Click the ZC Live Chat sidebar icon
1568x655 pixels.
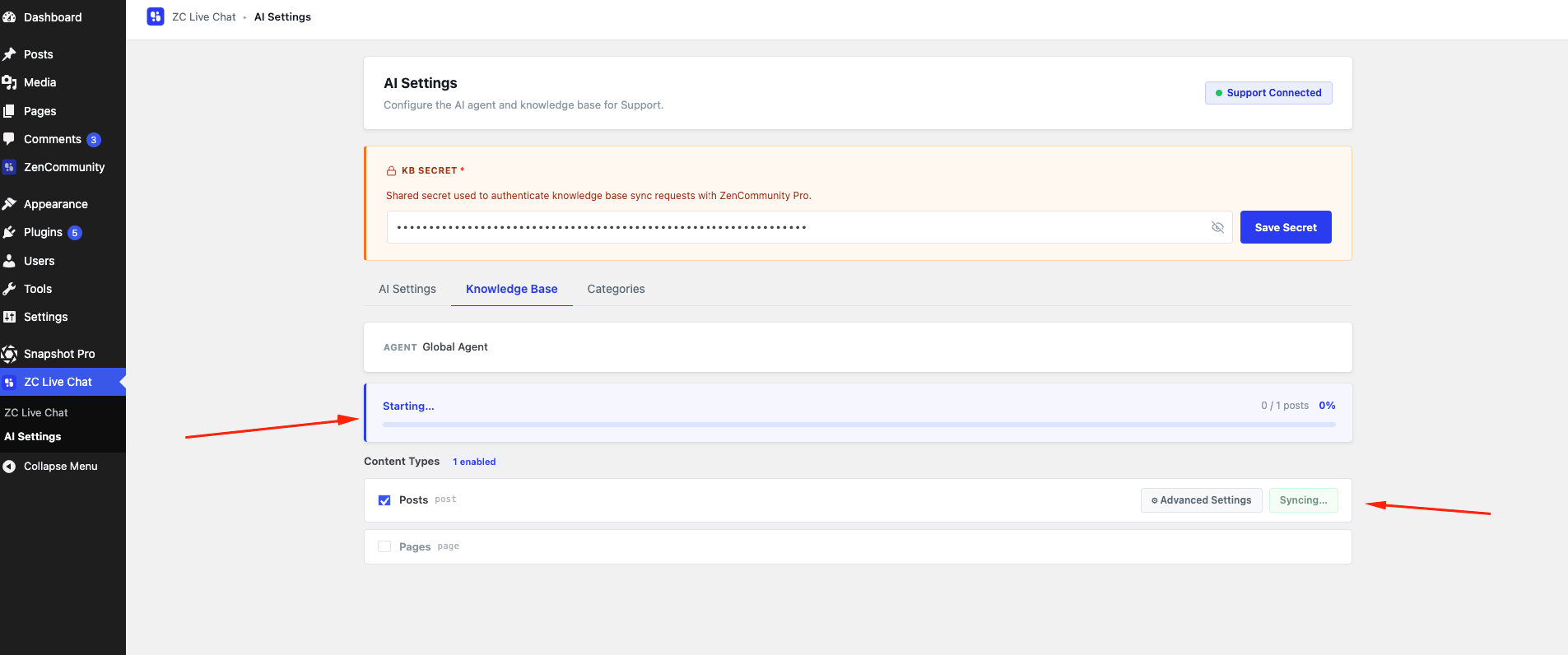click(x=9, y=382)
